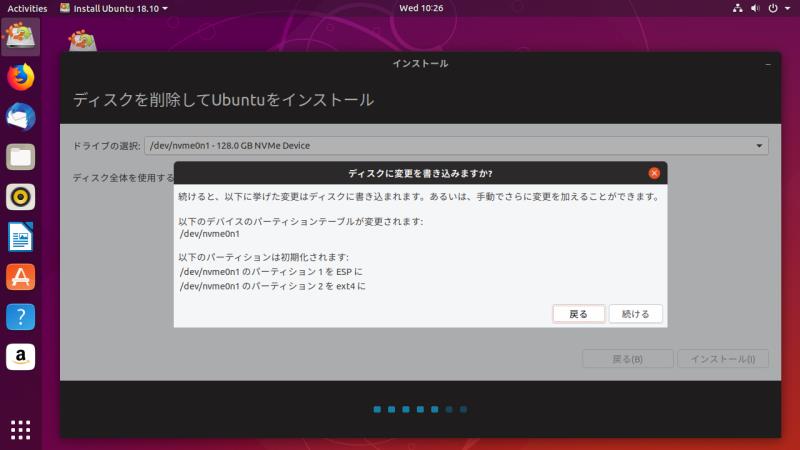Click the network status icon
Screen dimensions: 800x450
[737, 8]
